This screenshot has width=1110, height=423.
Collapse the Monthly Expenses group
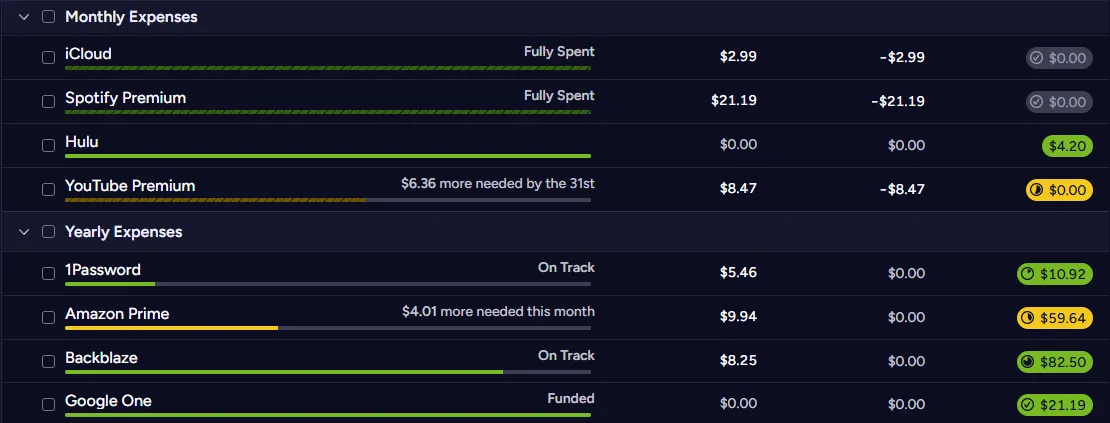(24, 17)
